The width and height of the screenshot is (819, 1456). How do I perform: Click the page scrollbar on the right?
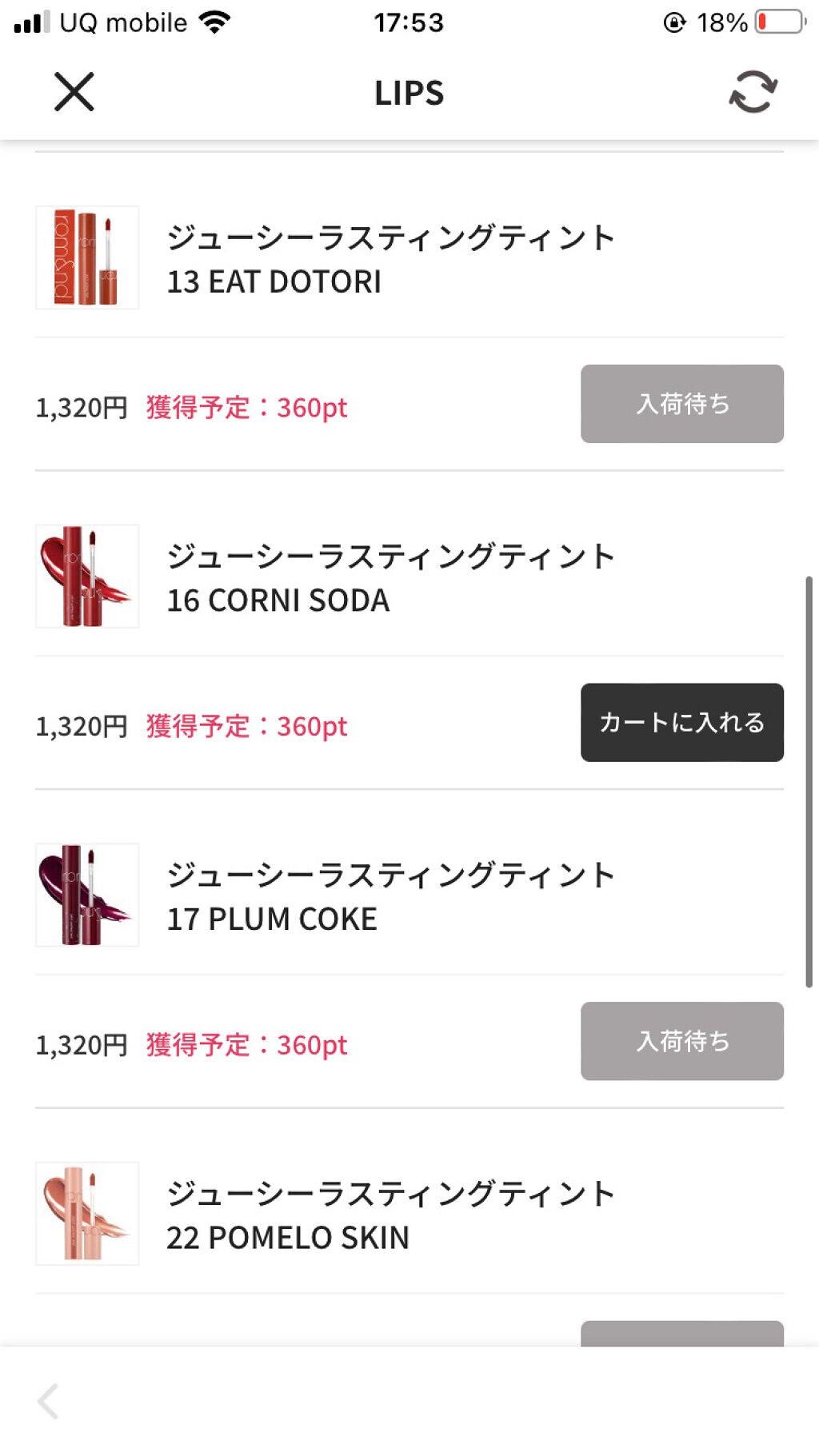[809, 781]
